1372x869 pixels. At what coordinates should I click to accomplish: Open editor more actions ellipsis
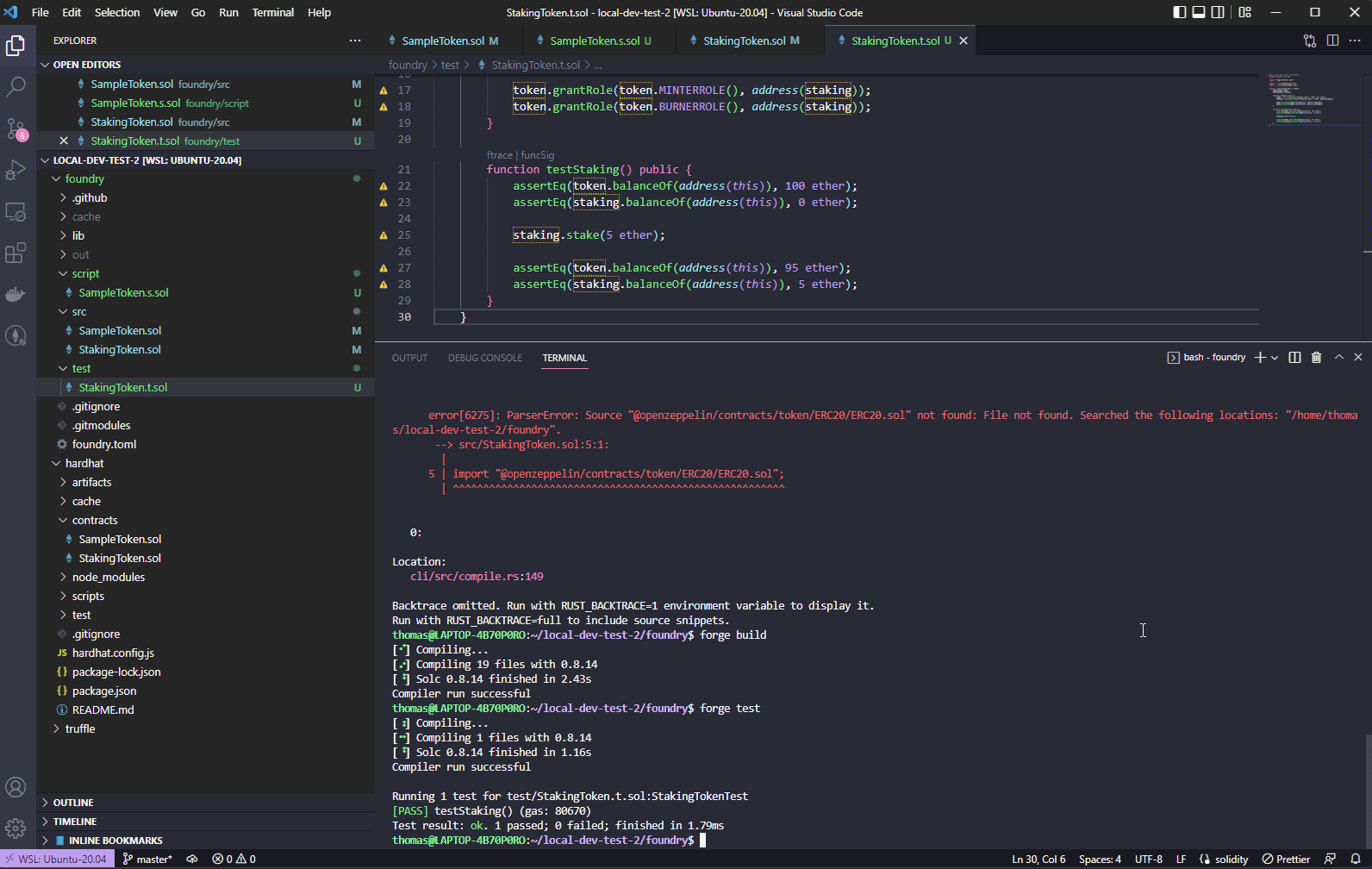[1355, 41]
